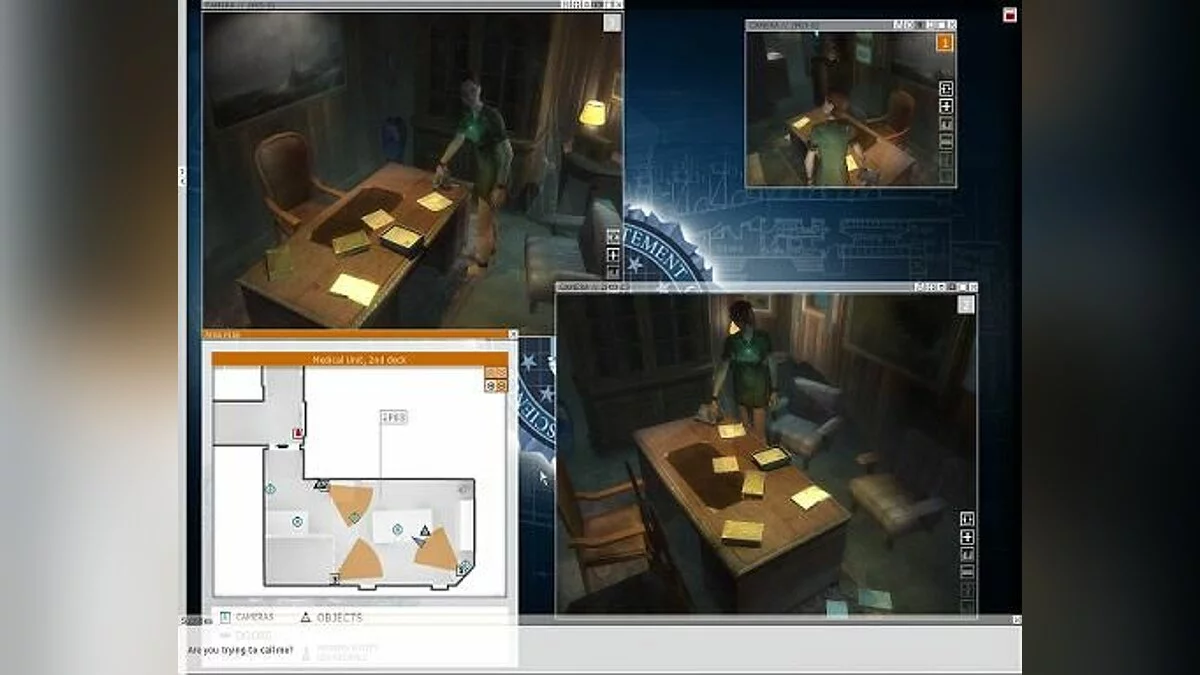Select the object triangle near the map cursor
1200x675 pixels.
425,530
